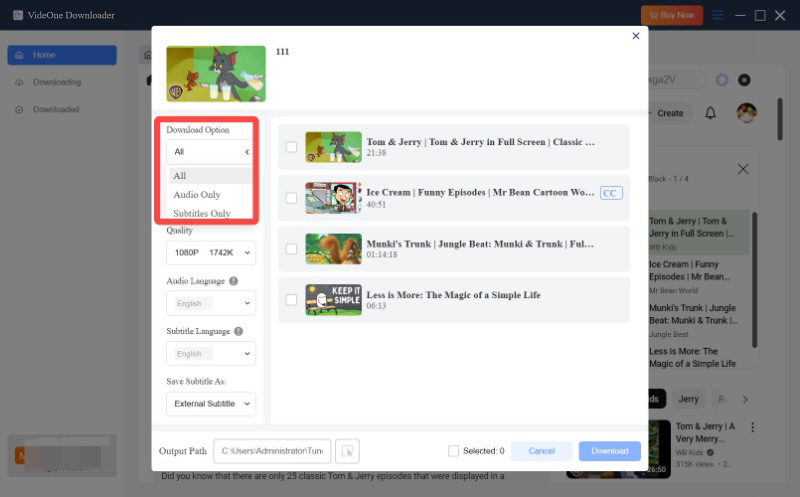800x497 pixels.
Task: Click the Subtitle Language info icon
Action: tap(238, 331)
